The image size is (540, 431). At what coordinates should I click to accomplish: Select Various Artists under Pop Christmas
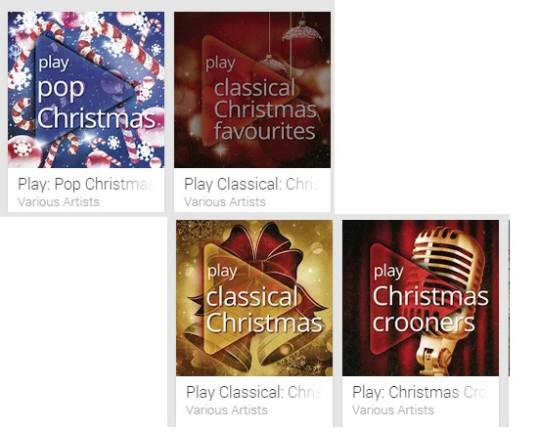[x=59, y=202]
